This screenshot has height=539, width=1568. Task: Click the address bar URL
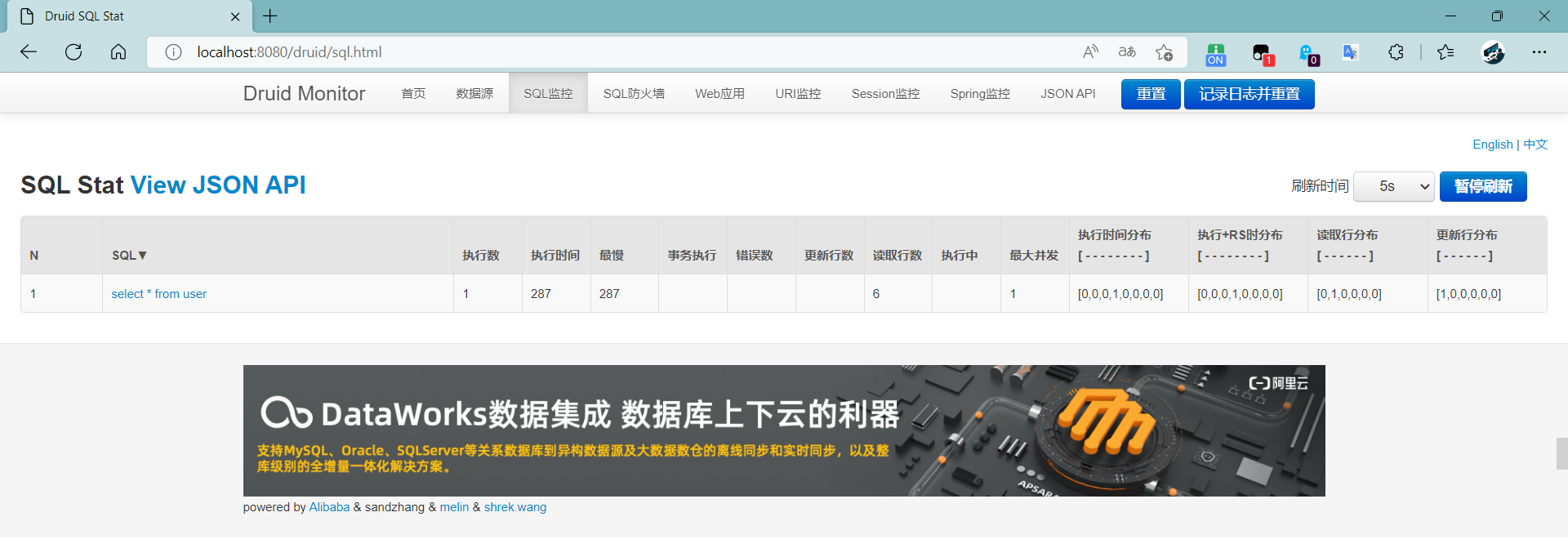pyautogui.click(x=289, y=52)
